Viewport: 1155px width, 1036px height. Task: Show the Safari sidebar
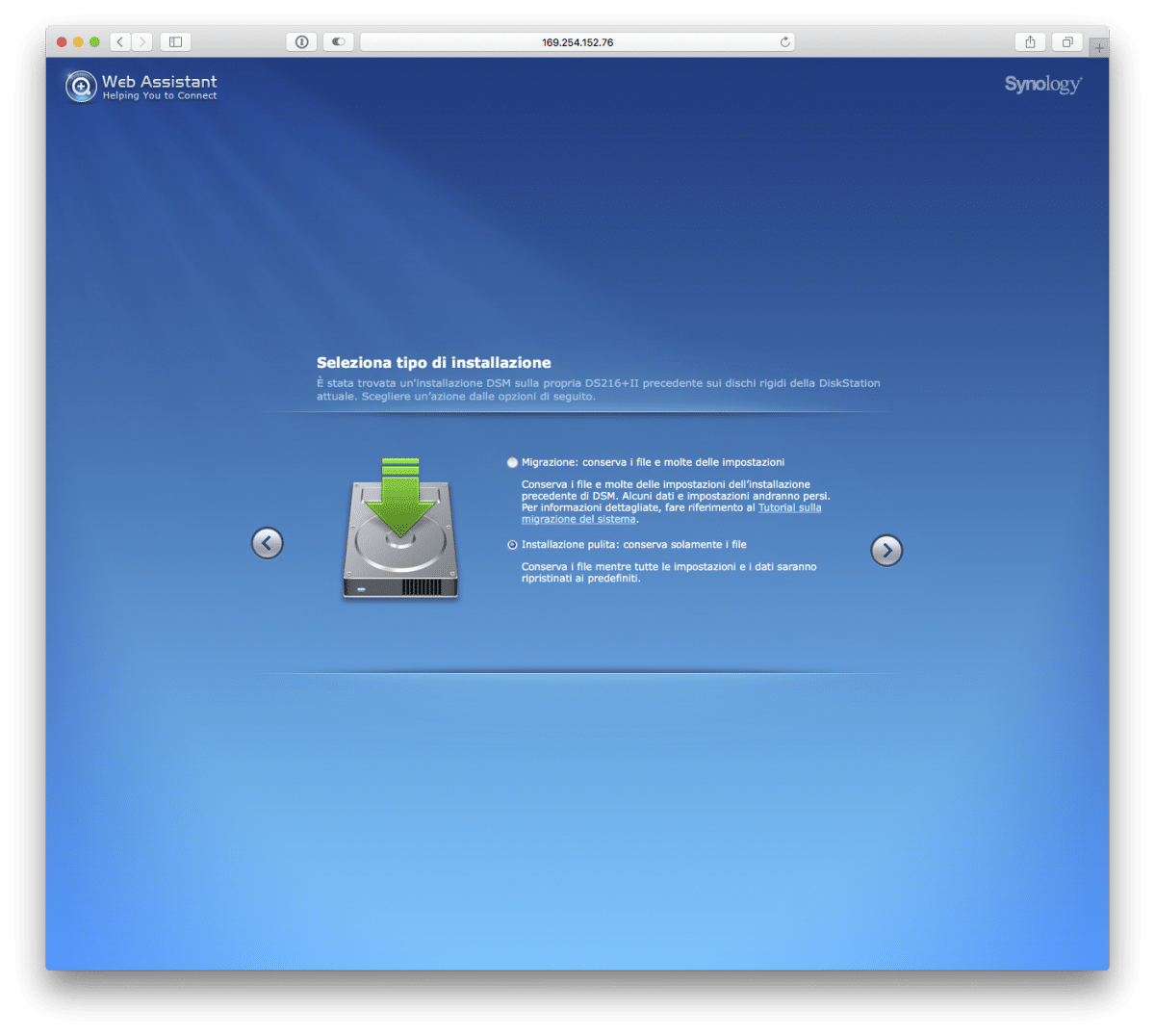tap(175, 41)
